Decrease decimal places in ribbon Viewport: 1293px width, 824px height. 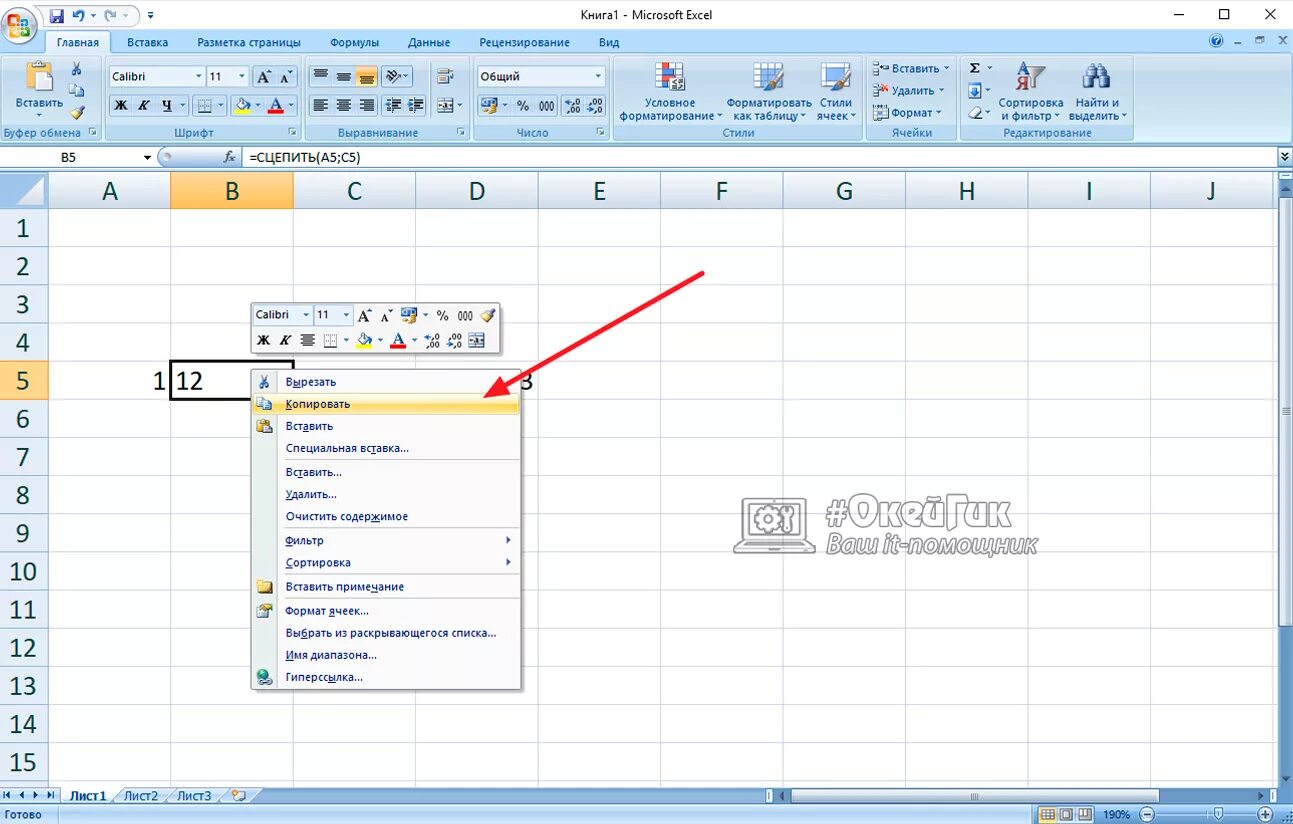[x=595, y=105]
